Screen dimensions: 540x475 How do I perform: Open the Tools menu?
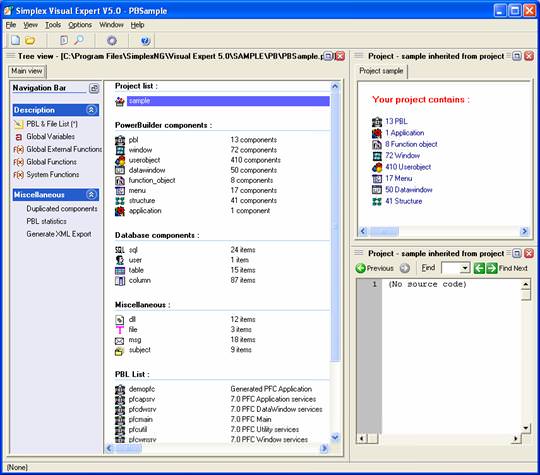53,25
